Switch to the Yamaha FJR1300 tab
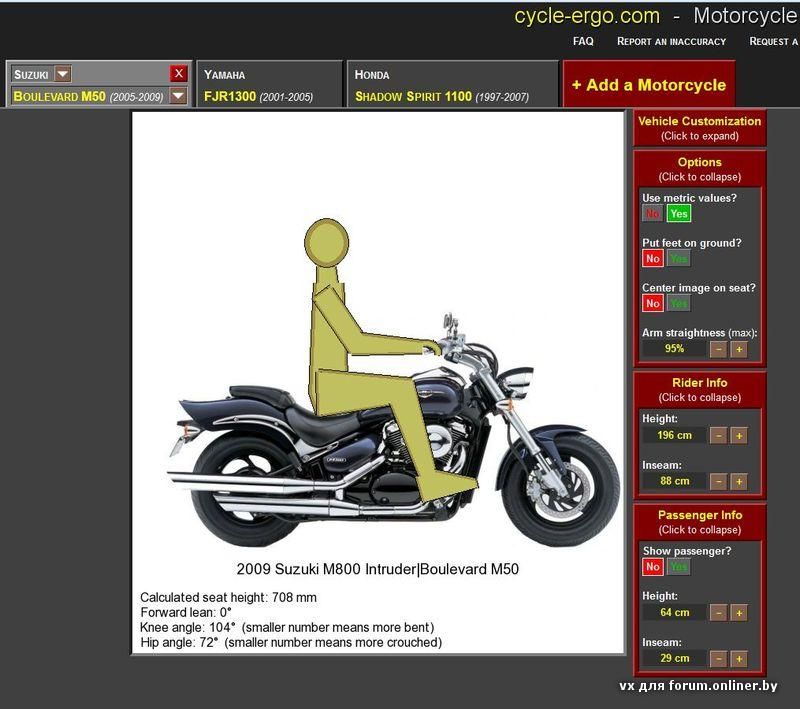The height and width of the screenshot is (709, 800). pyautogui.click(x=268, y=85)
